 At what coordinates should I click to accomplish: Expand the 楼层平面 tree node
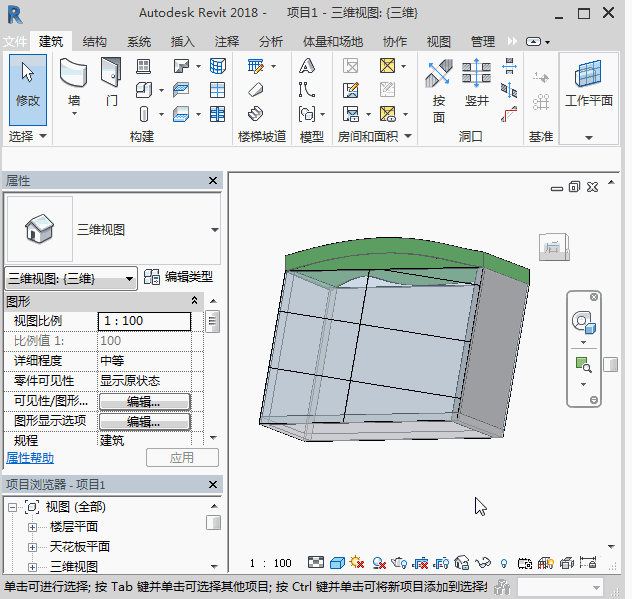coord(32,527)
